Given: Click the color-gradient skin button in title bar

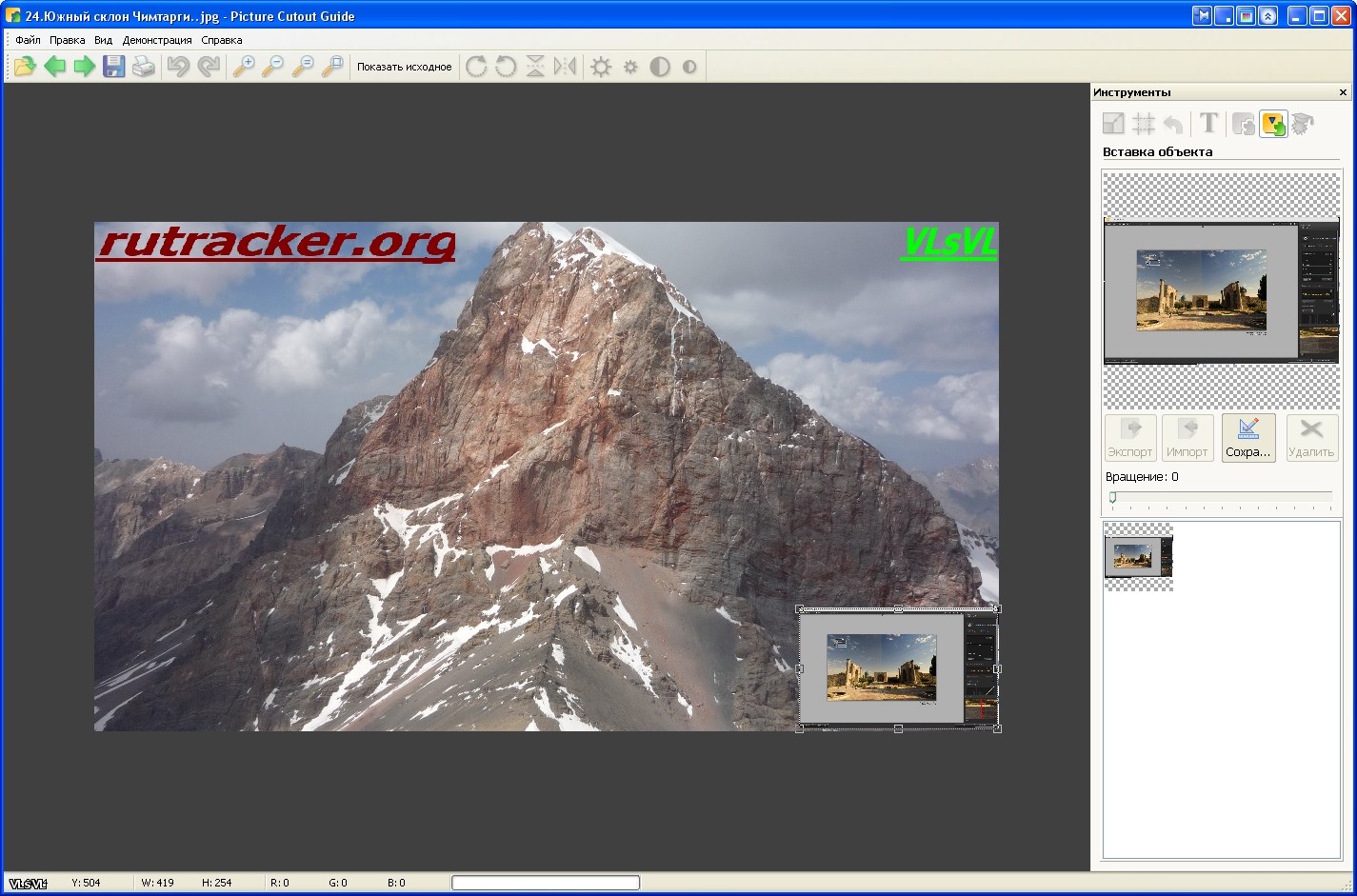Looking at the screenshot, I should (x=1247, y=16).
